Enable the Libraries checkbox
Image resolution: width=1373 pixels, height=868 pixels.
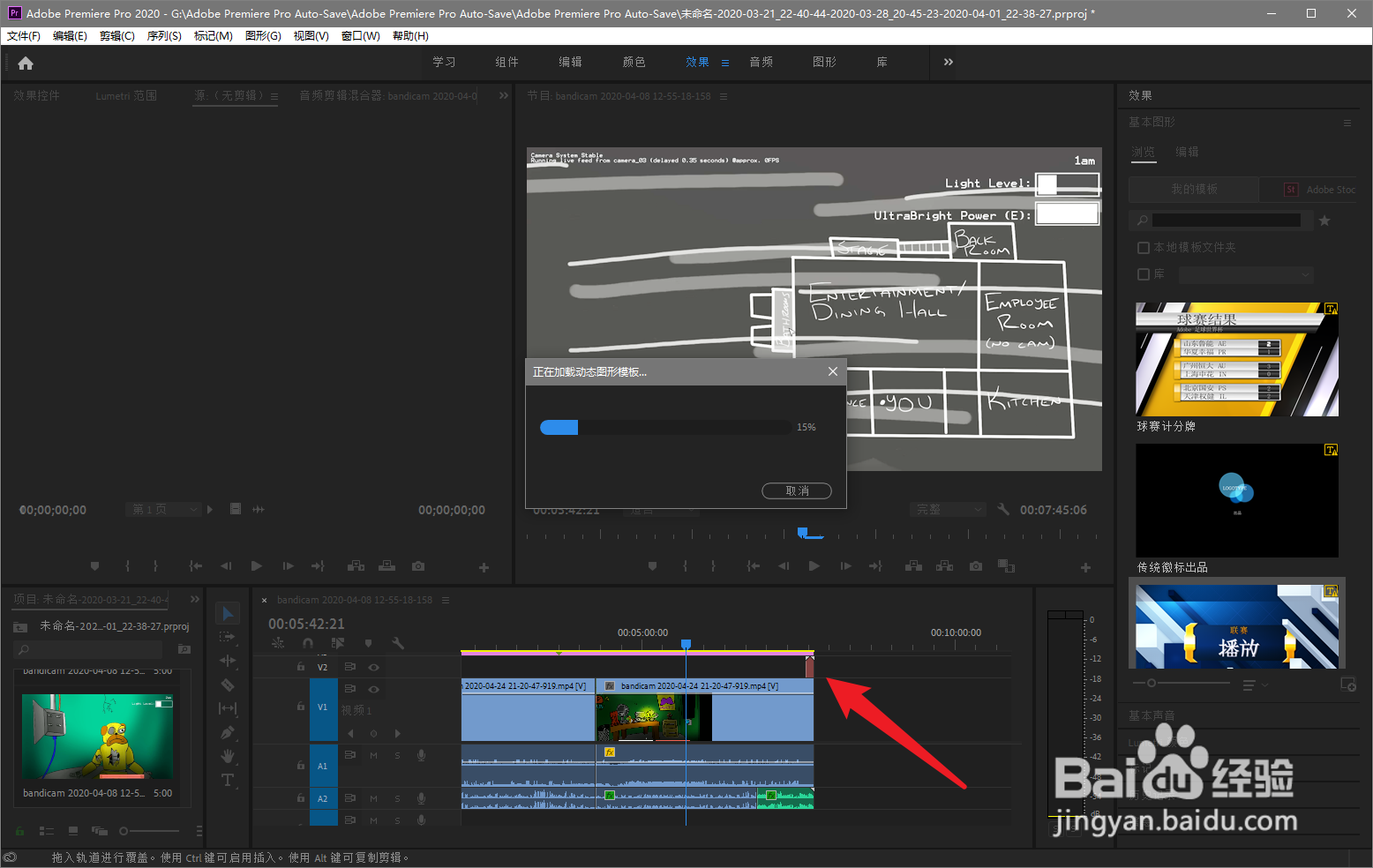[1144, 274]
